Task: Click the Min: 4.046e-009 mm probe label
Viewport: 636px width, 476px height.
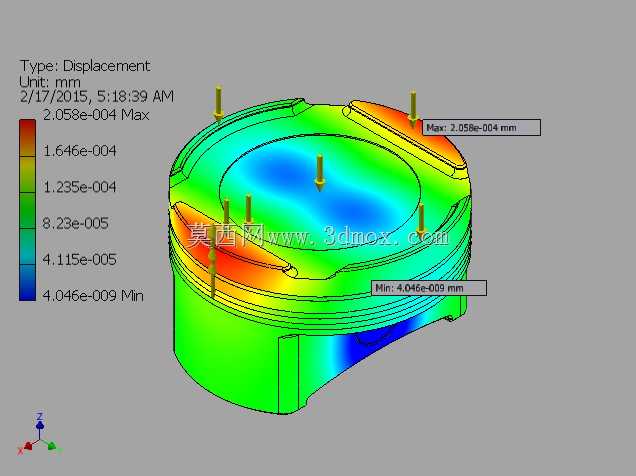Action: pos(429,288)
